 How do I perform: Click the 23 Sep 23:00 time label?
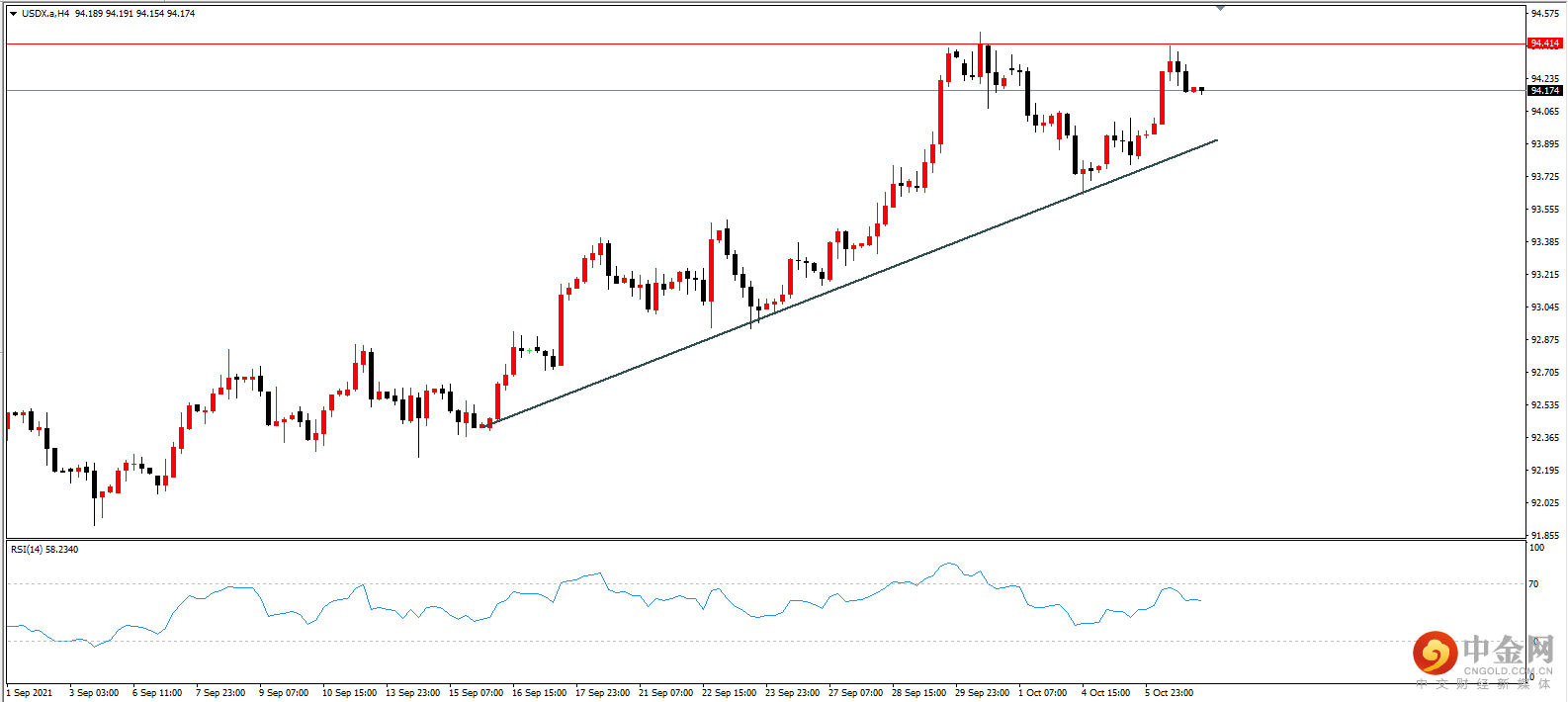tap(792, 693)
